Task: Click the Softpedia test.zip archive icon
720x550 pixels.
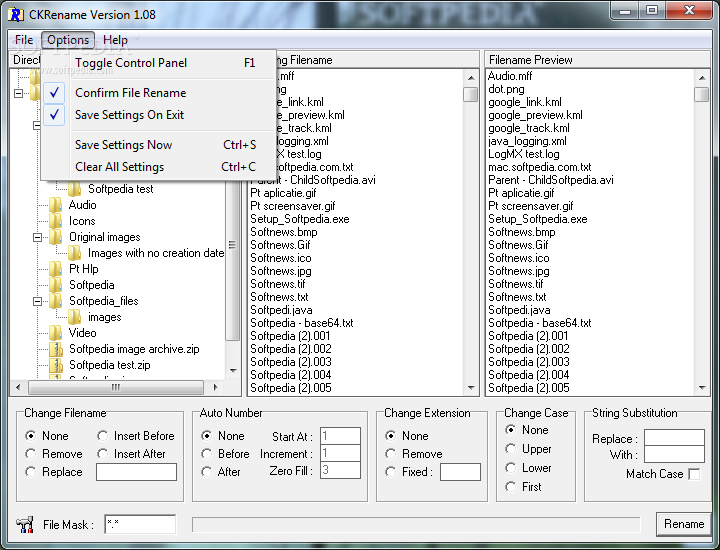Action: pos(56,365)
